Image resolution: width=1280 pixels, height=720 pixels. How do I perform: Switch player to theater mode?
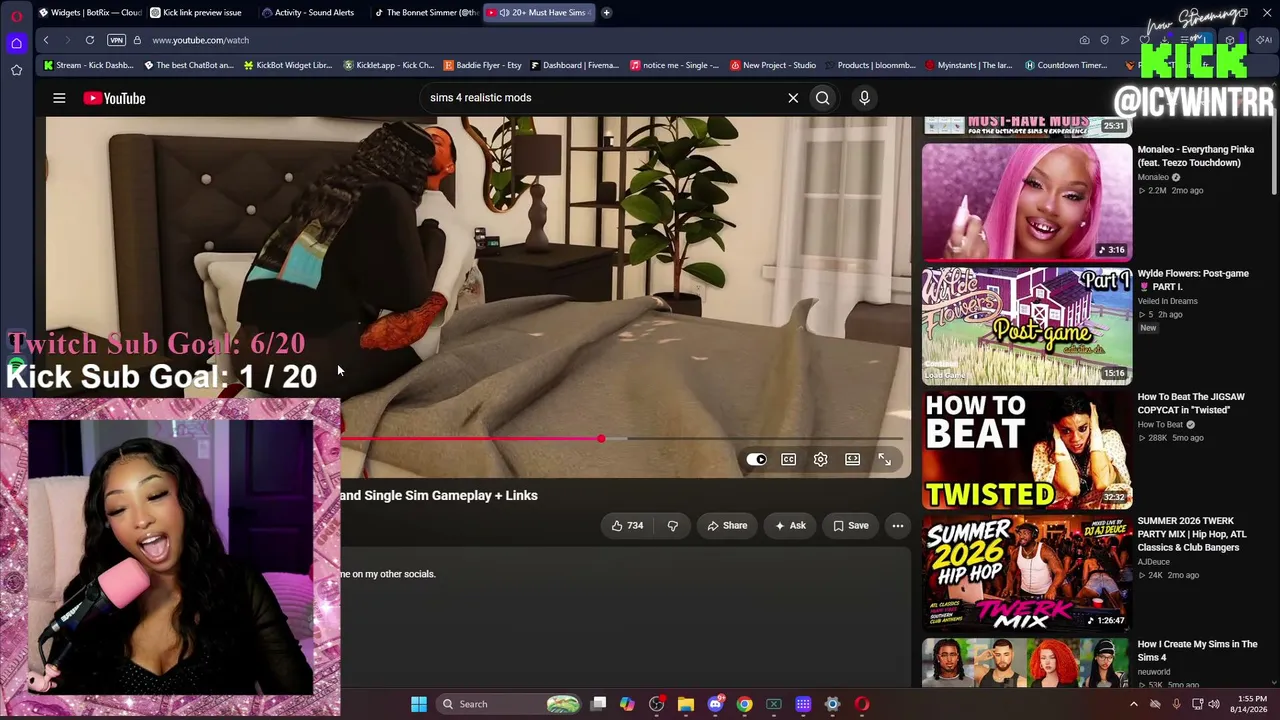852,460
